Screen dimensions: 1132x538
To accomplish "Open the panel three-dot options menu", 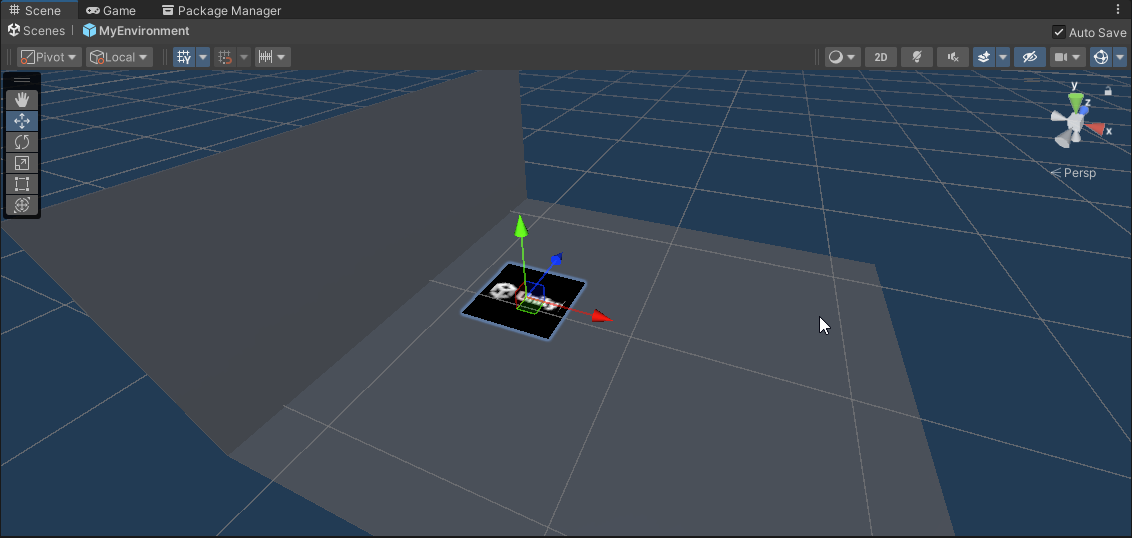I will [1120, 9].
